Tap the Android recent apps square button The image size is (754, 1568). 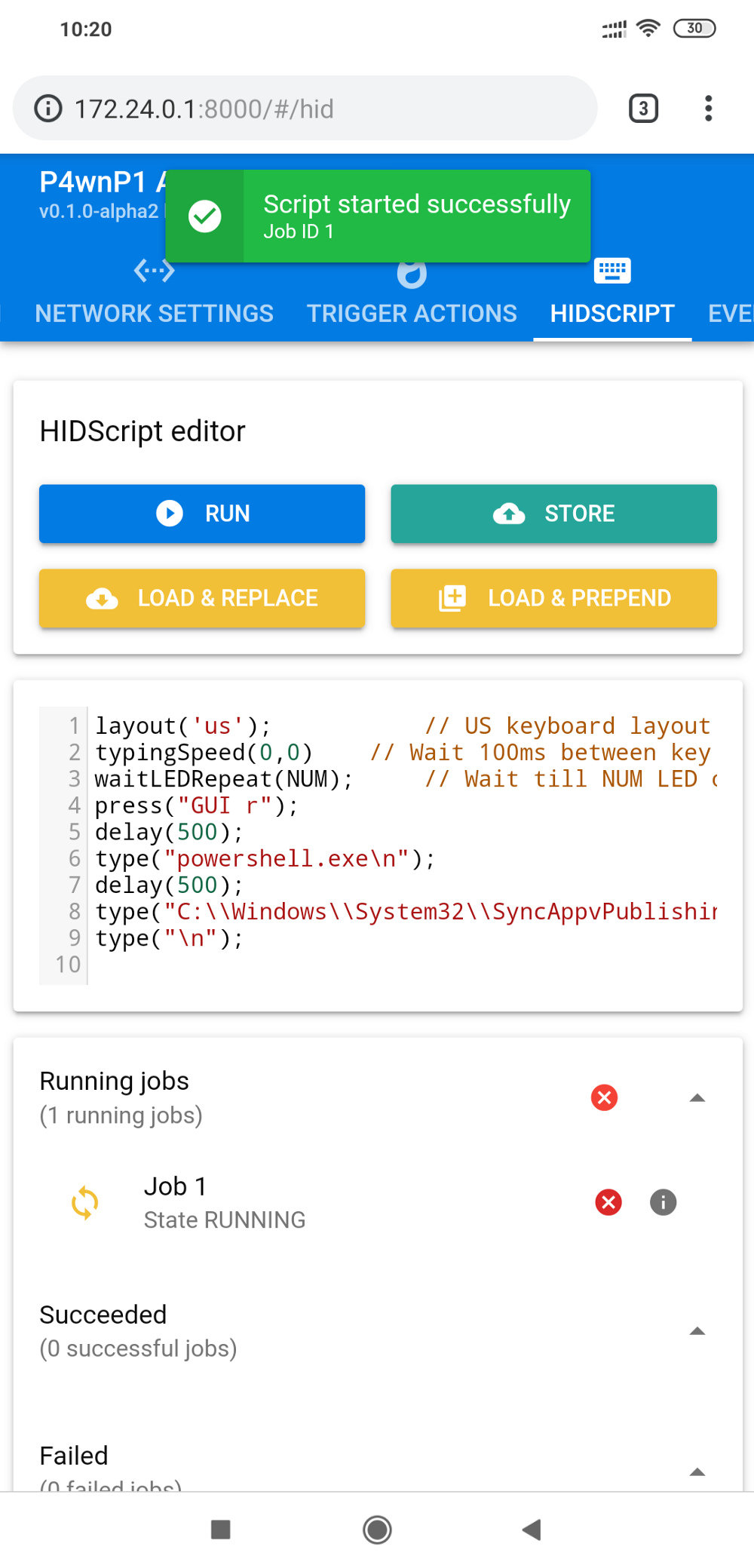click(221, 1530)
